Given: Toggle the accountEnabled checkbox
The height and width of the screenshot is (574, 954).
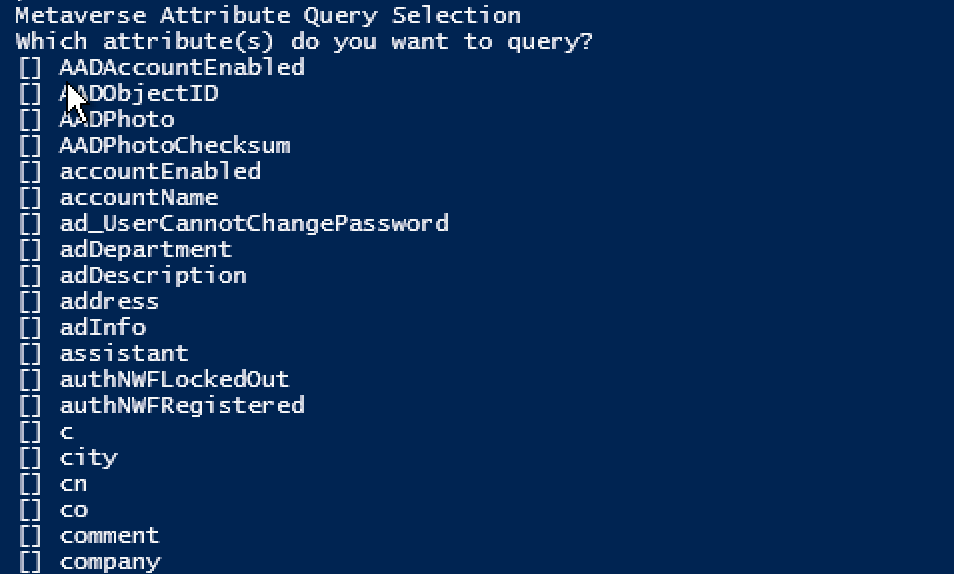Looking at the screenshot, I should point(30,172).
